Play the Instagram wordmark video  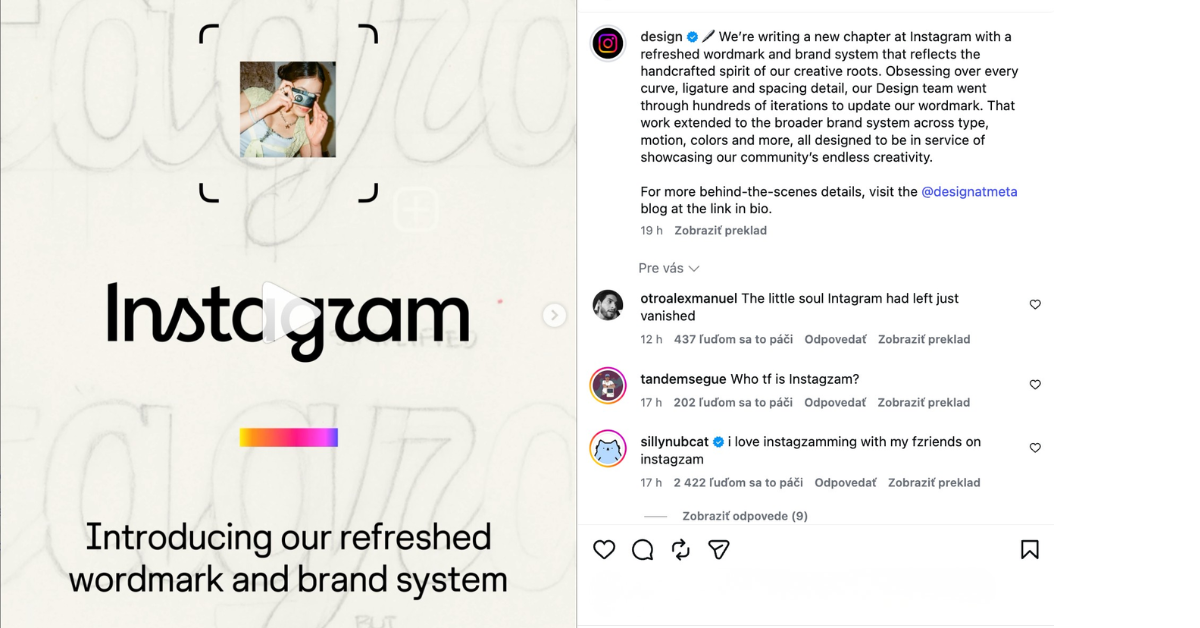(288, 312)
